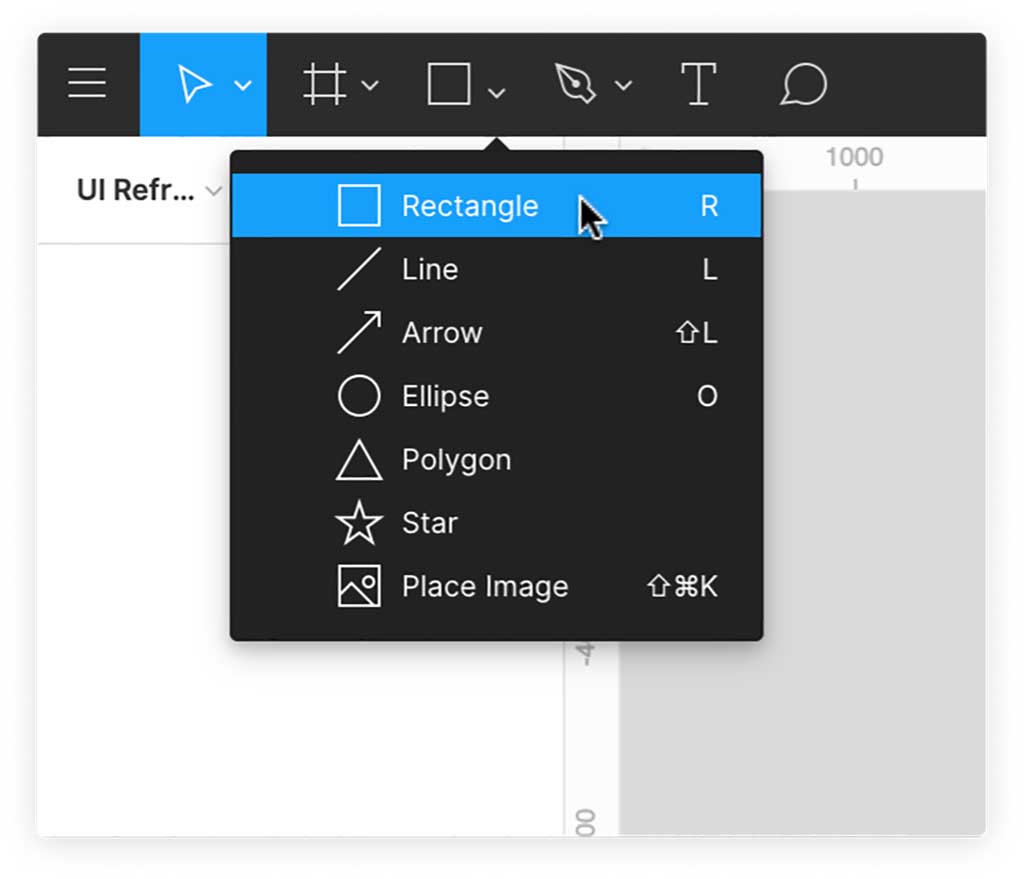This screenshot has height=879, width=1024.
Task: Select the Frame tool
Action: (325, 84)
